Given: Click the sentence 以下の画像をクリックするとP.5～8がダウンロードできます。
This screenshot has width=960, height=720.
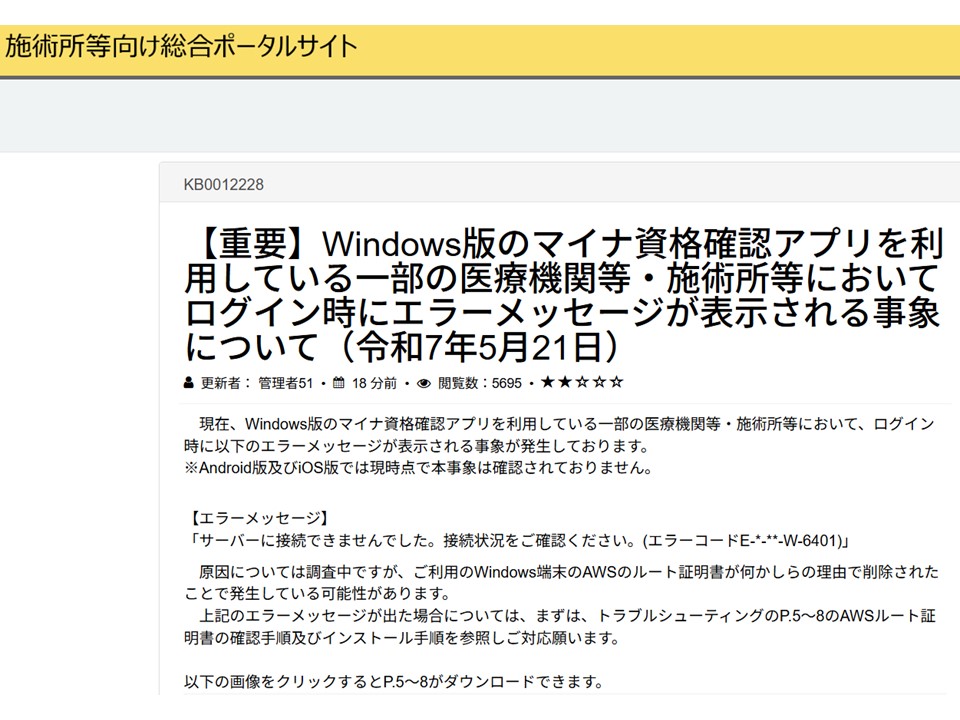Looking at the screenshot, I should tap(395, 681).
